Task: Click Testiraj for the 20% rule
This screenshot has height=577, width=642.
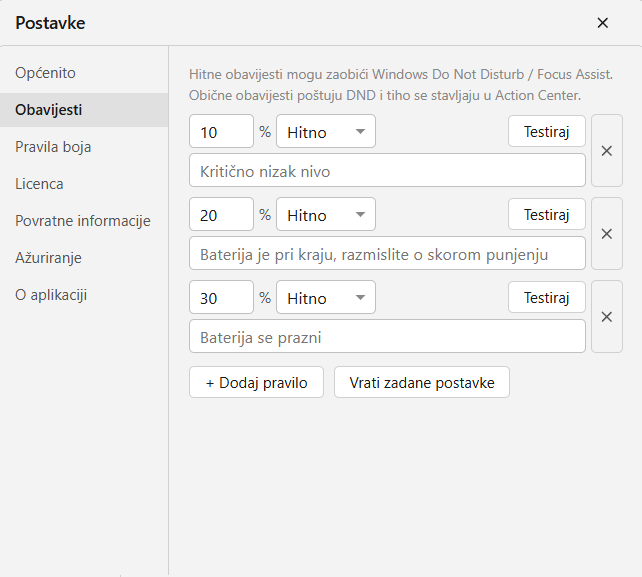Action: point(547,214)
